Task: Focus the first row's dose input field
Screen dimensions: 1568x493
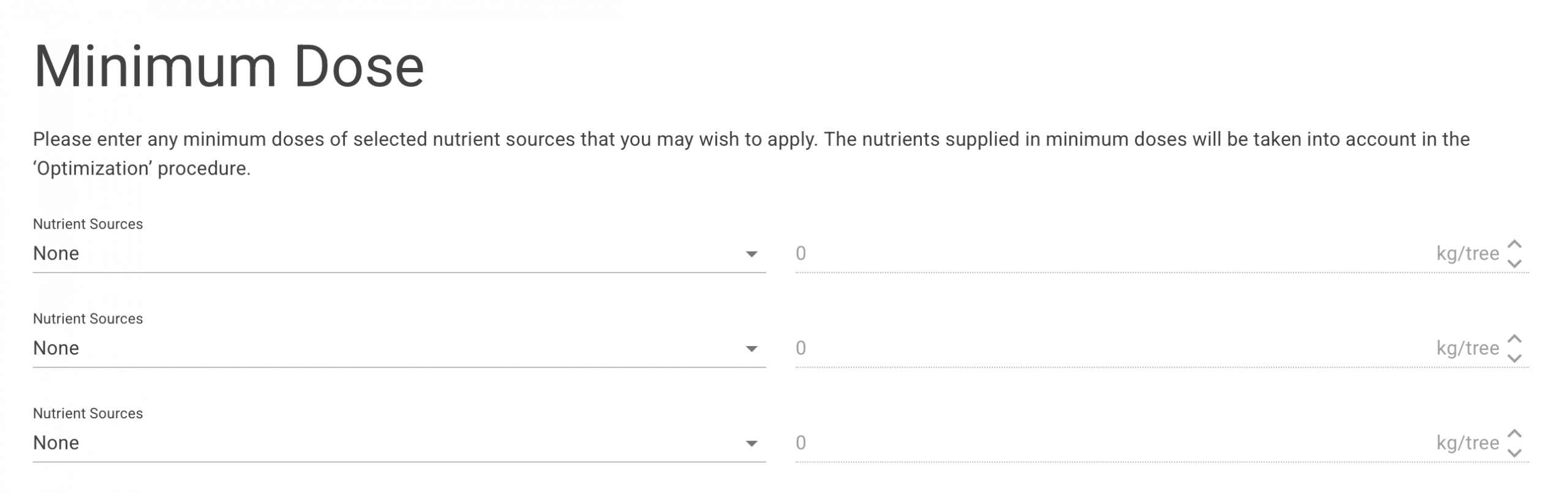Action: pos(1102,254)
